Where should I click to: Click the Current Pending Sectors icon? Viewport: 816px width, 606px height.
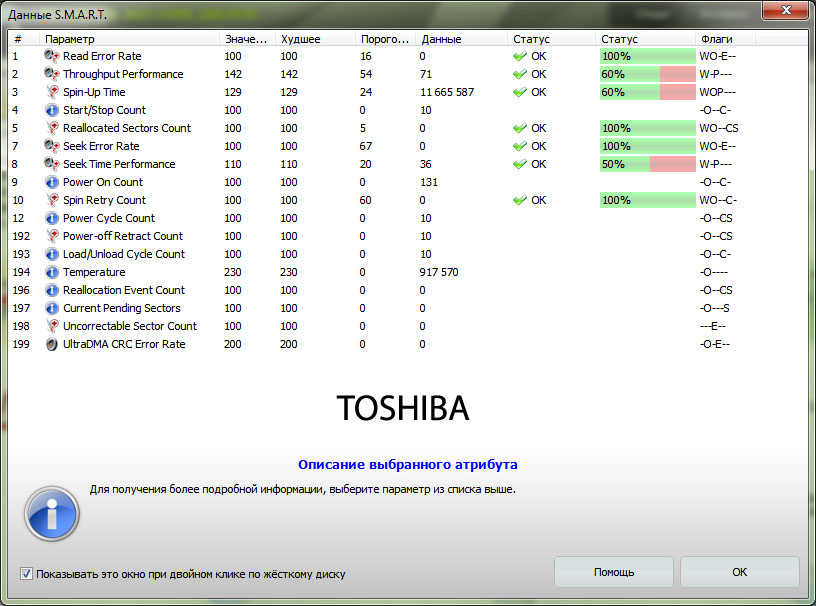pos(52,308)
